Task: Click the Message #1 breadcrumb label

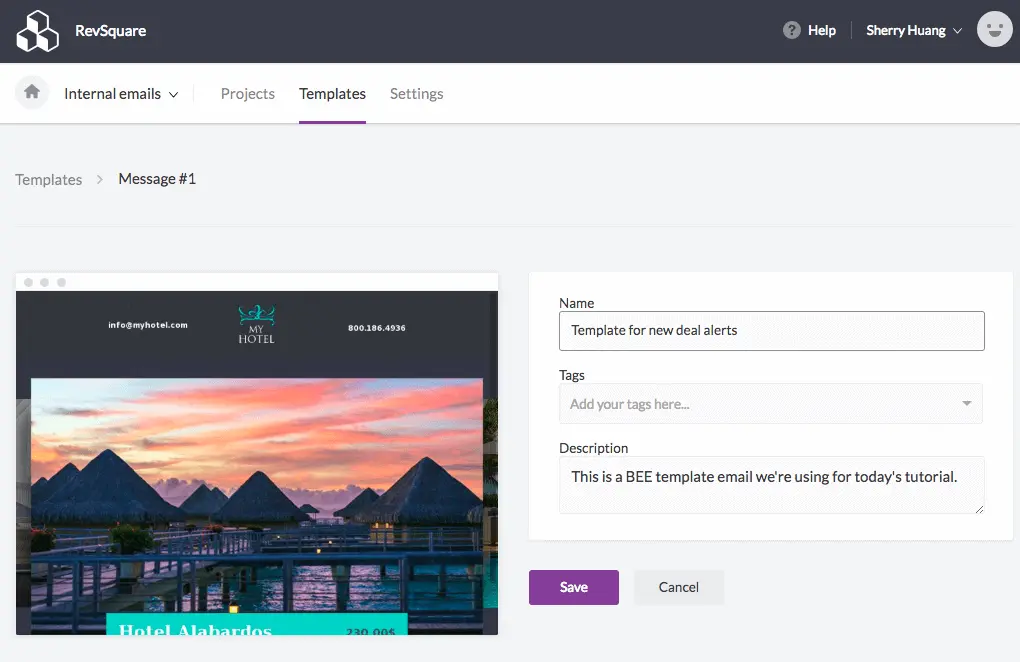Action: (156, 178)
